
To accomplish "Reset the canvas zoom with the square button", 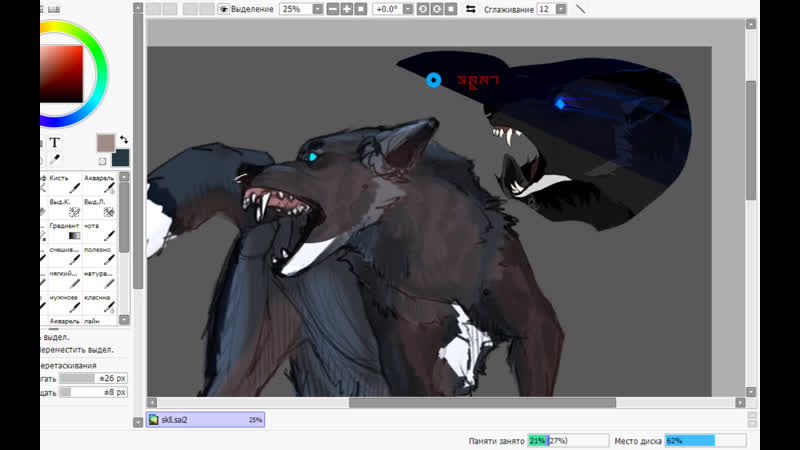I will (361, 9).
